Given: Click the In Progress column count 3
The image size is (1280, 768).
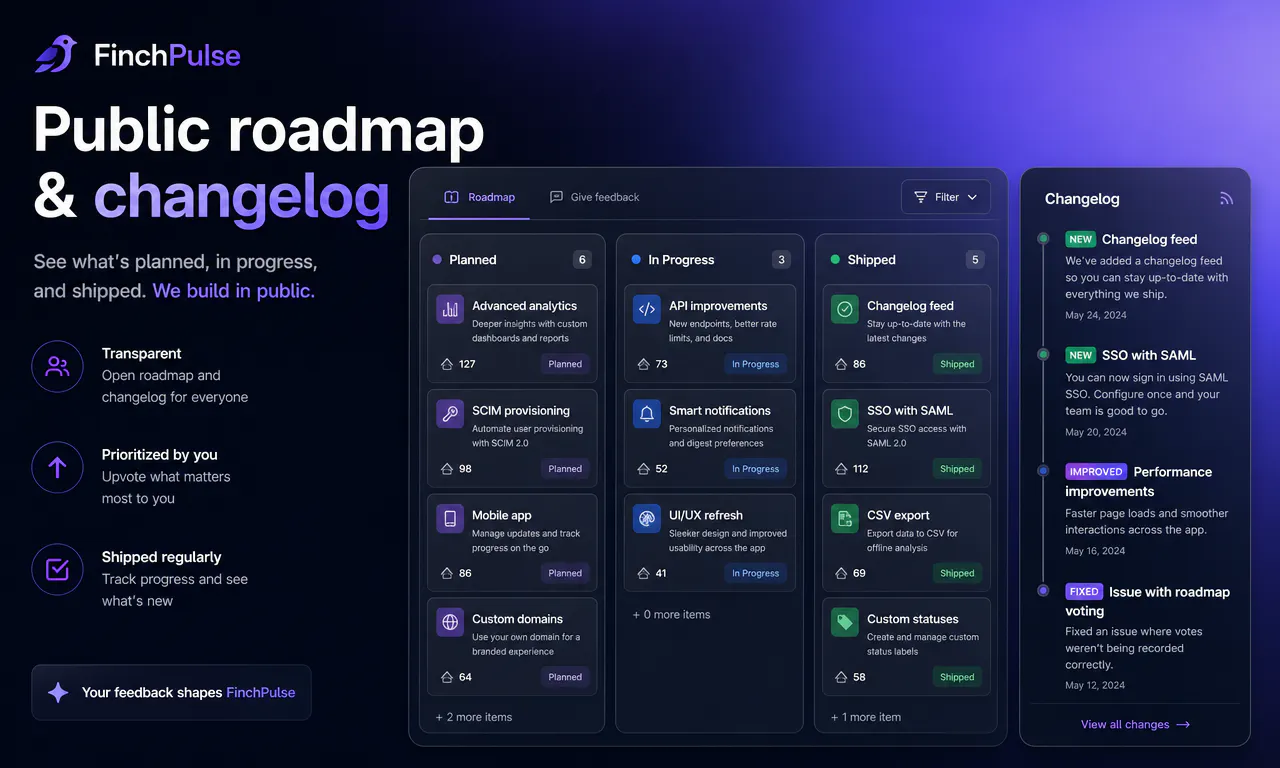Looking at the screenshot, I should pyautogui.click(x=781, y=259).
